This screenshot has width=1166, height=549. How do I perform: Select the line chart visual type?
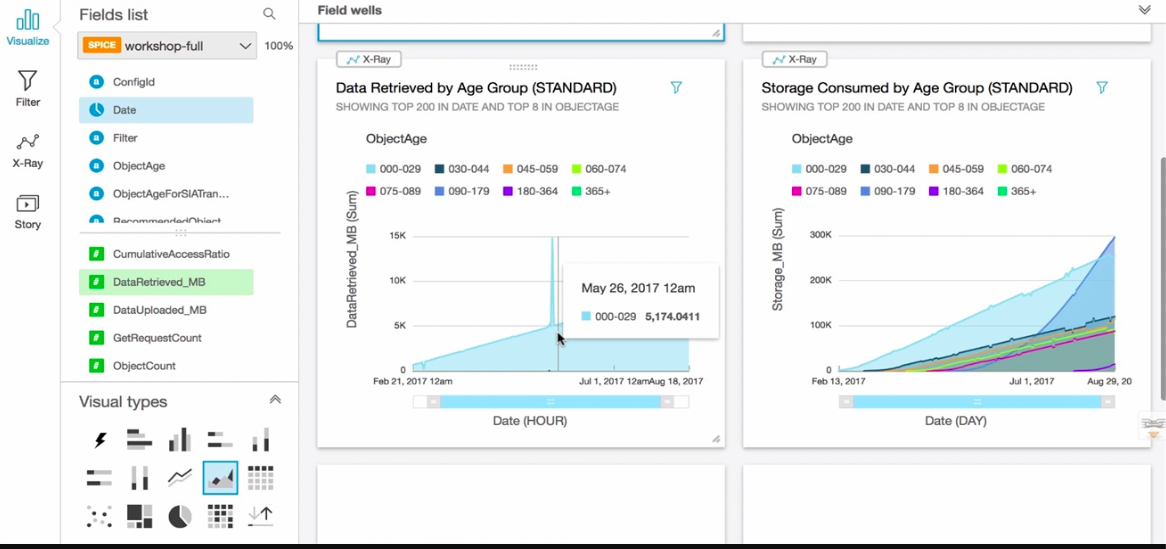click(179, 478)
